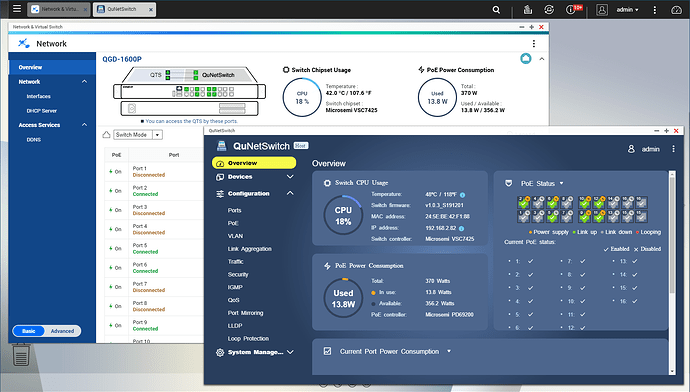Viewport: 690px width, 392px height.
Task: Collapse the Configuration menu chevron
Action: click(x=290, y=193)
